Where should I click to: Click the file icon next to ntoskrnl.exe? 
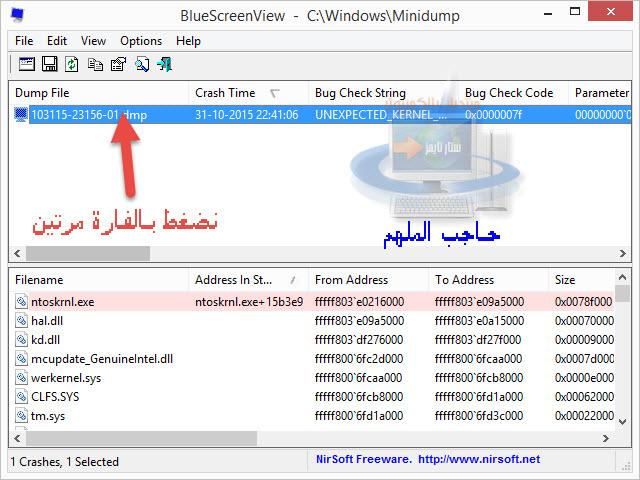pos(21,302)
